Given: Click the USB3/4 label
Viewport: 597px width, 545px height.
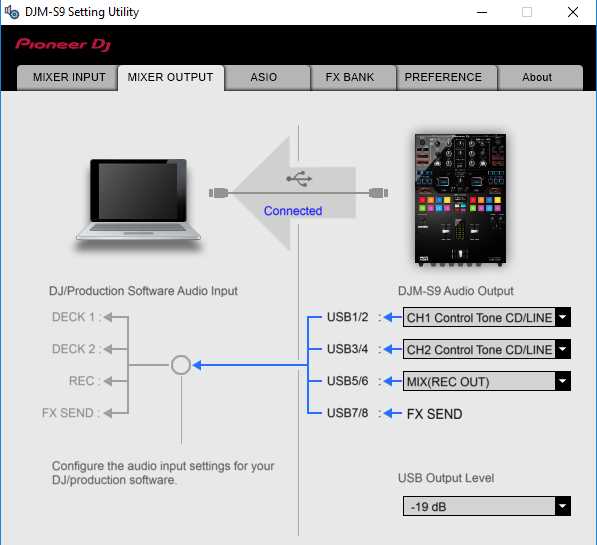Looking at the screenshot, I should coord(348,349).
